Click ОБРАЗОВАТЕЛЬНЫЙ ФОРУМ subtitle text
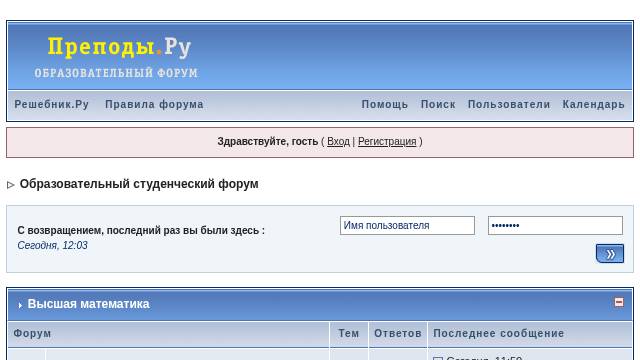This screenshot has width=640, height=360. pyautogui.click(x=116, y=73)
